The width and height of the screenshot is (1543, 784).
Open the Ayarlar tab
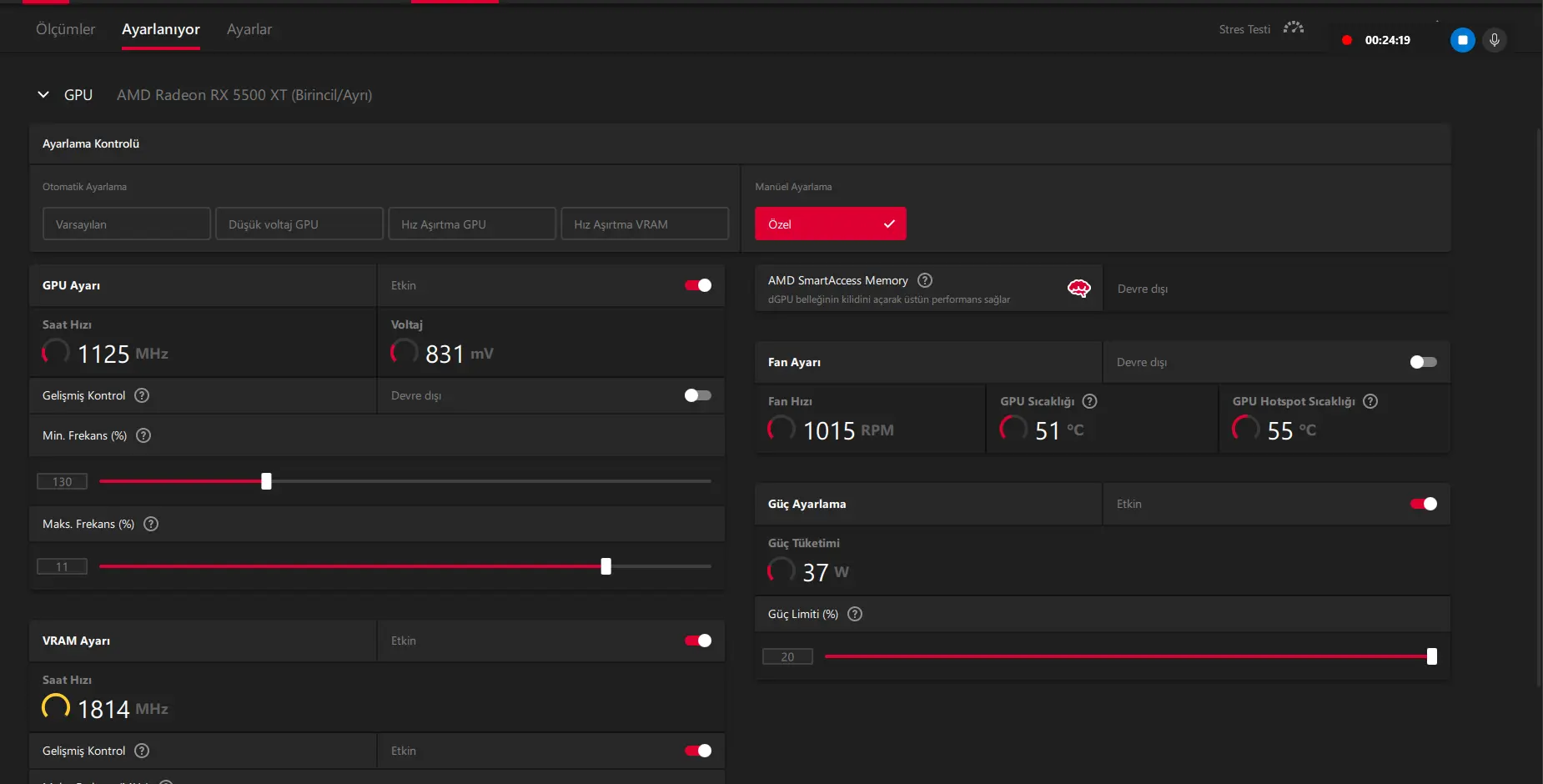[x=249, y=29]
